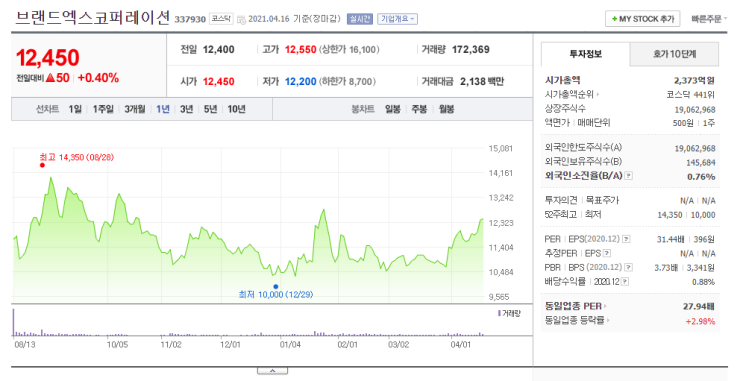Open the 동일업종 등락률 link
Image resolution: width=743 pixels, height=381 pixels.
577,320
